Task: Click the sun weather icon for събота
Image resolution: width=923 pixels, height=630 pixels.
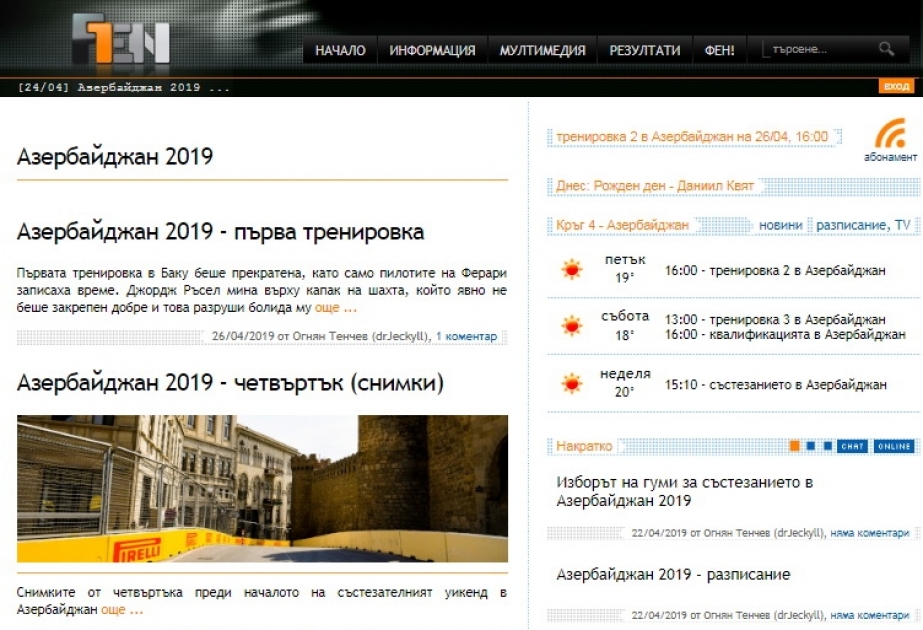Action: click(572, 326)
